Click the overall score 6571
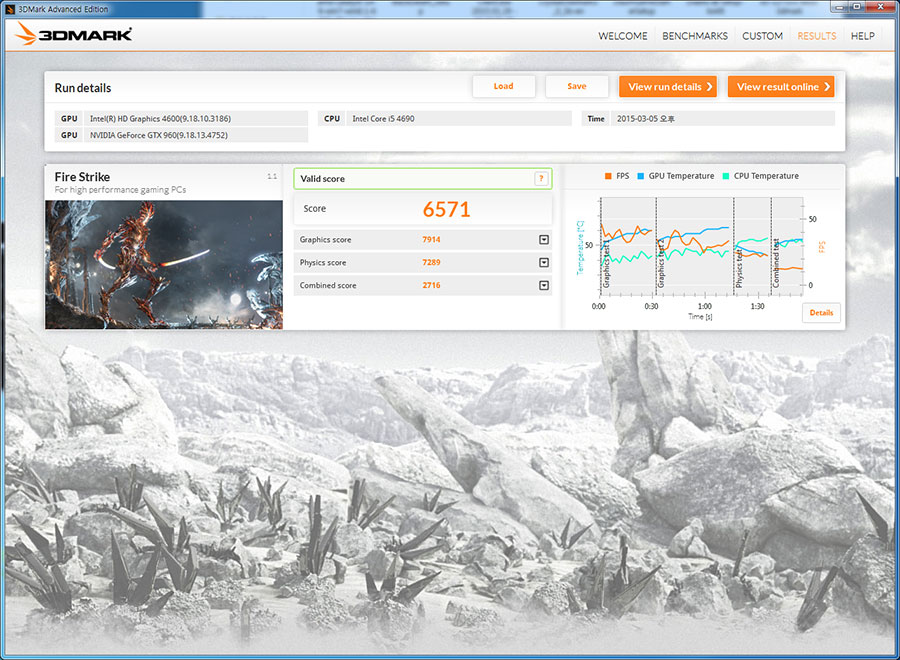 tap(447, 209)
